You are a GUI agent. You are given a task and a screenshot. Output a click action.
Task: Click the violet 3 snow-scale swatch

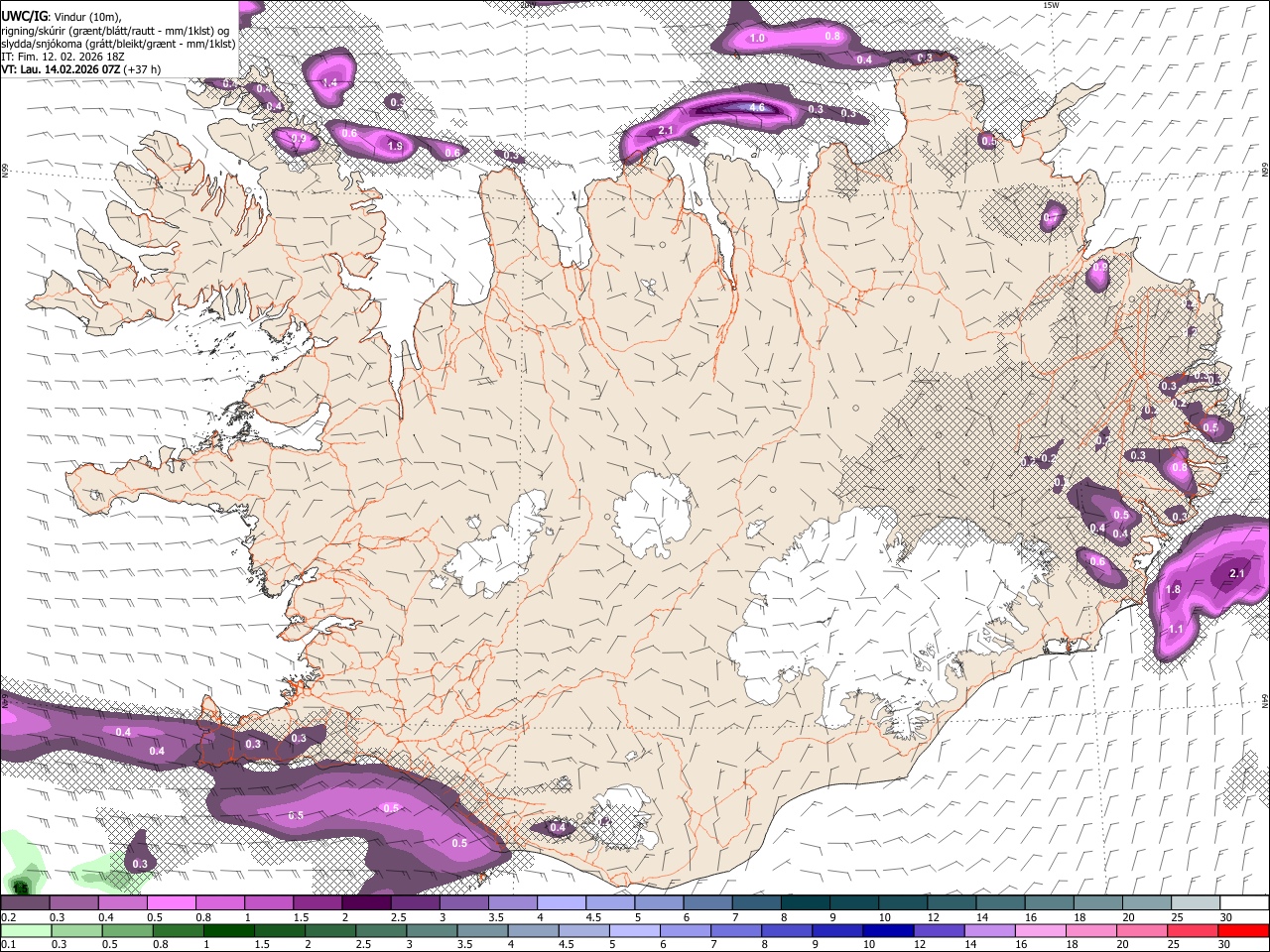coord(462,903)
